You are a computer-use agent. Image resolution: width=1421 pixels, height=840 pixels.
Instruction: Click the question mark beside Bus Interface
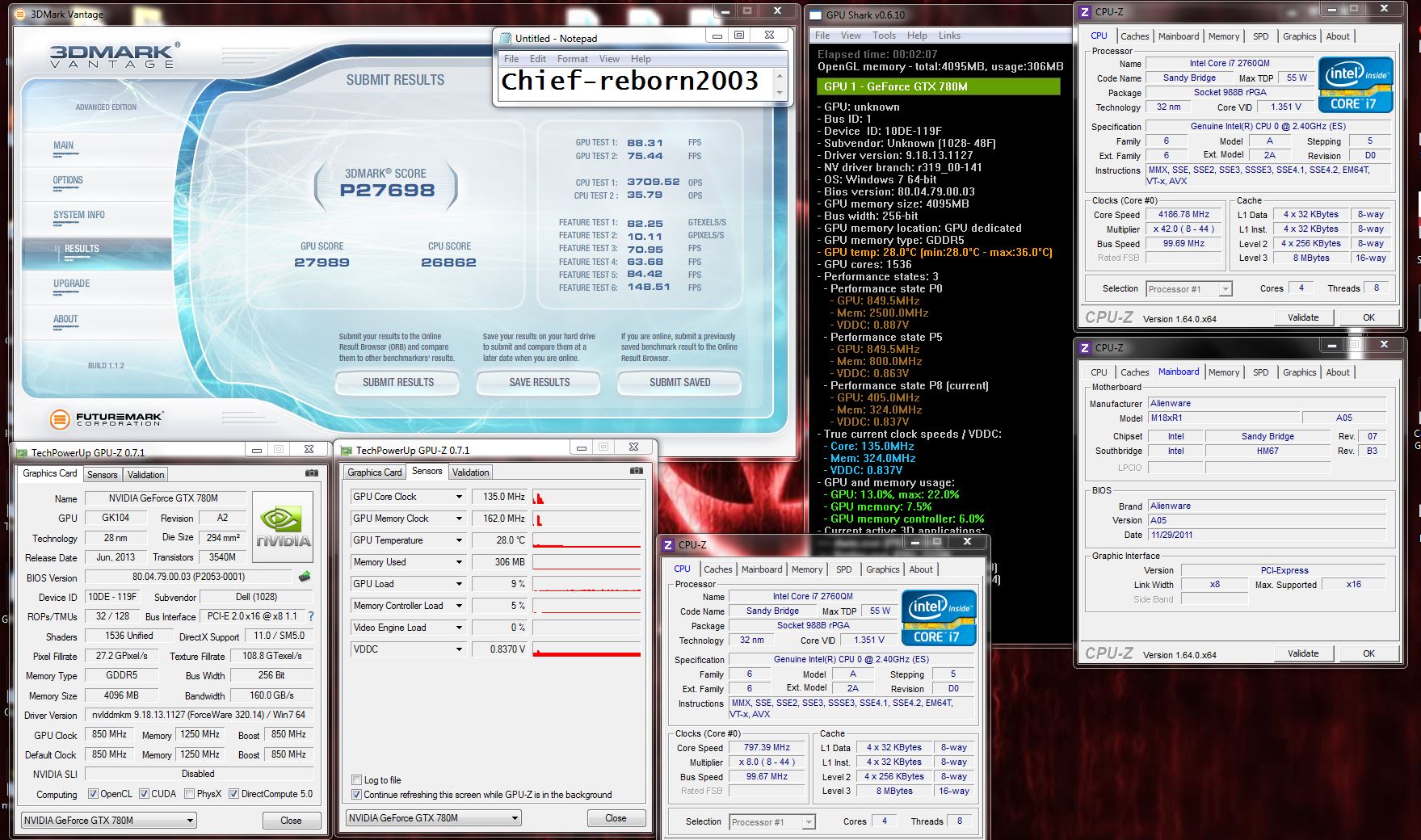[x=311, y=616]
